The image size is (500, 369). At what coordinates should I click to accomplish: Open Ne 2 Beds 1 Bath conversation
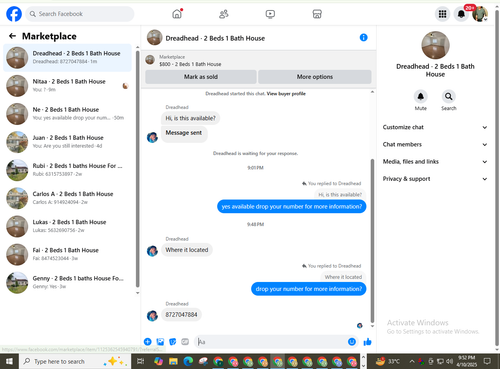68,114
